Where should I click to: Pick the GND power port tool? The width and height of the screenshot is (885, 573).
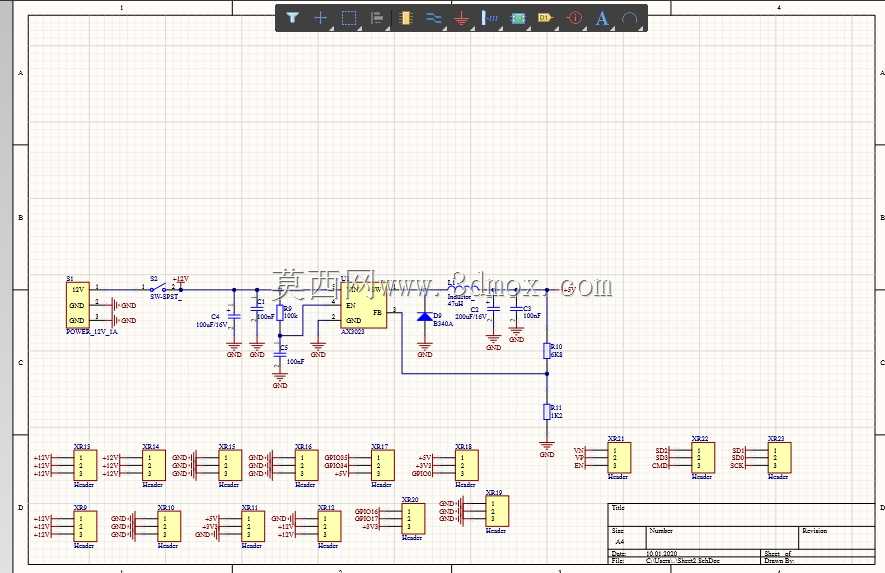(462, 18)
